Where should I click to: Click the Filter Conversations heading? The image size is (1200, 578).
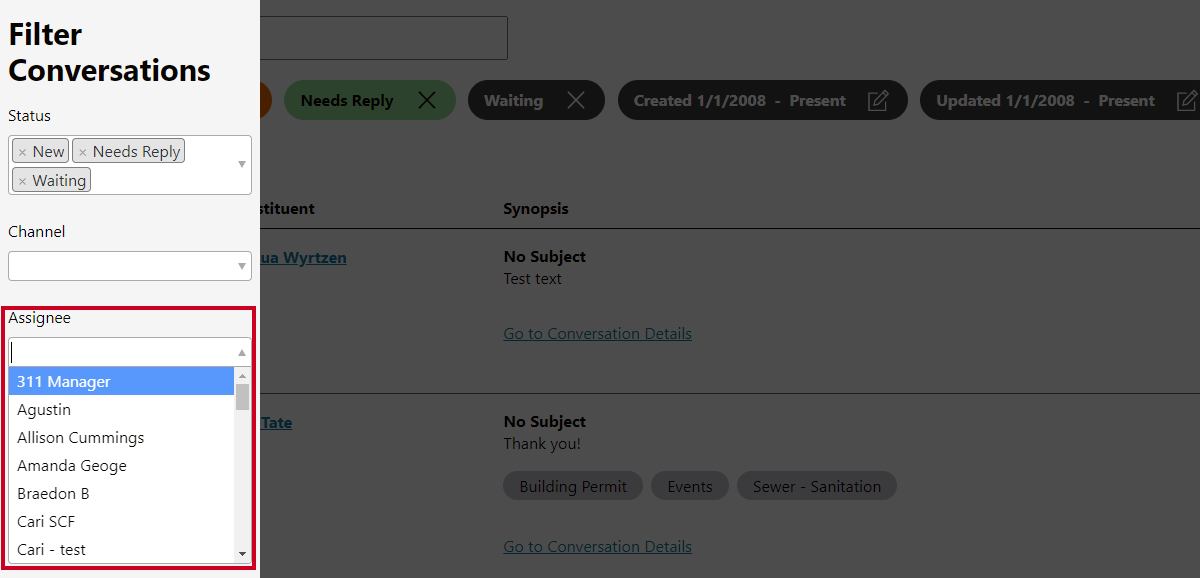pos(109,52)
